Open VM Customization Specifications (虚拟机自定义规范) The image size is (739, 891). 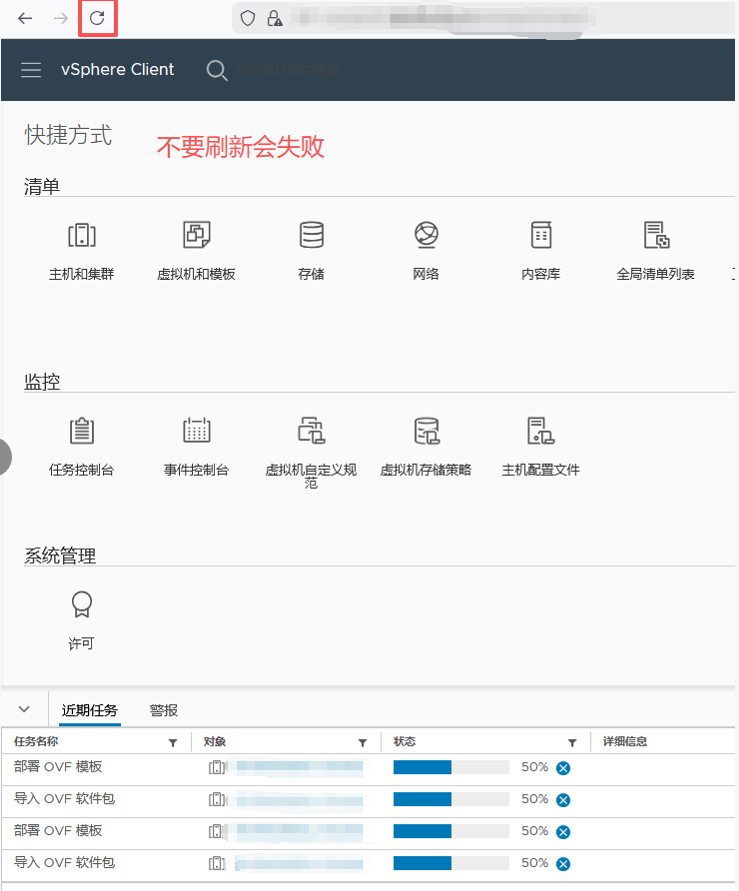pos(311,431)
